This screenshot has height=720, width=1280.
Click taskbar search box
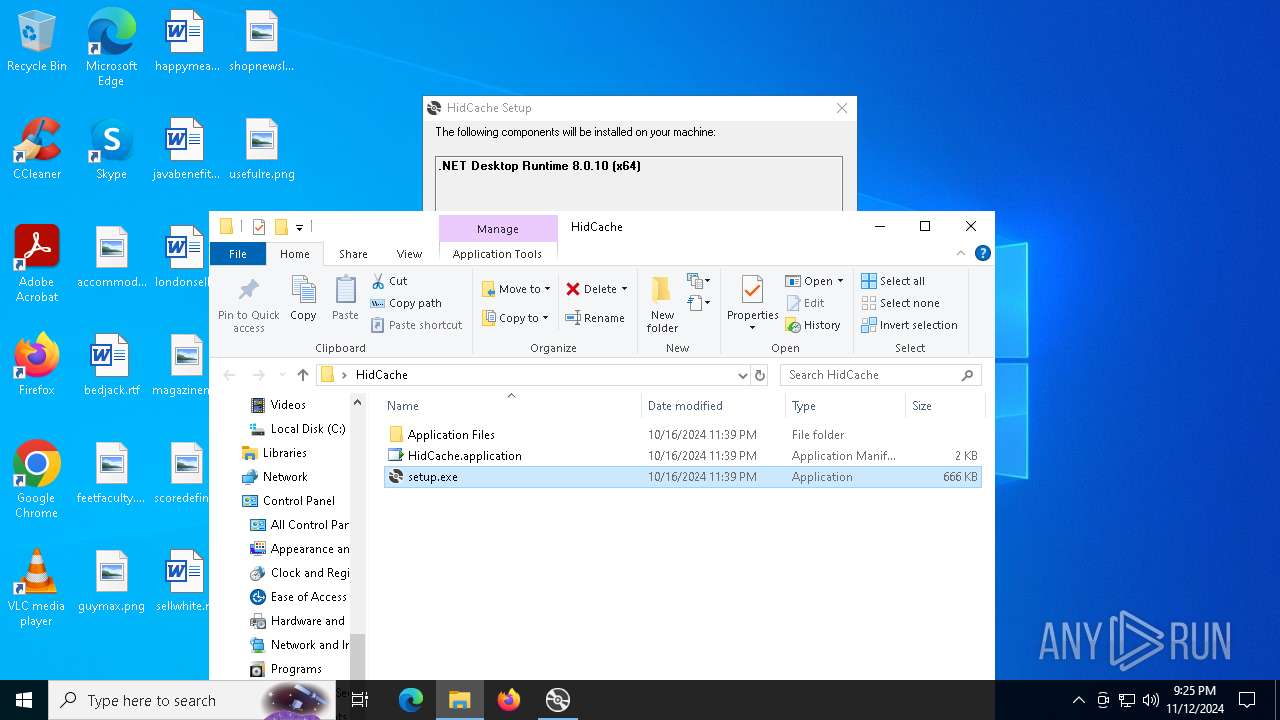tap(190, 700)
